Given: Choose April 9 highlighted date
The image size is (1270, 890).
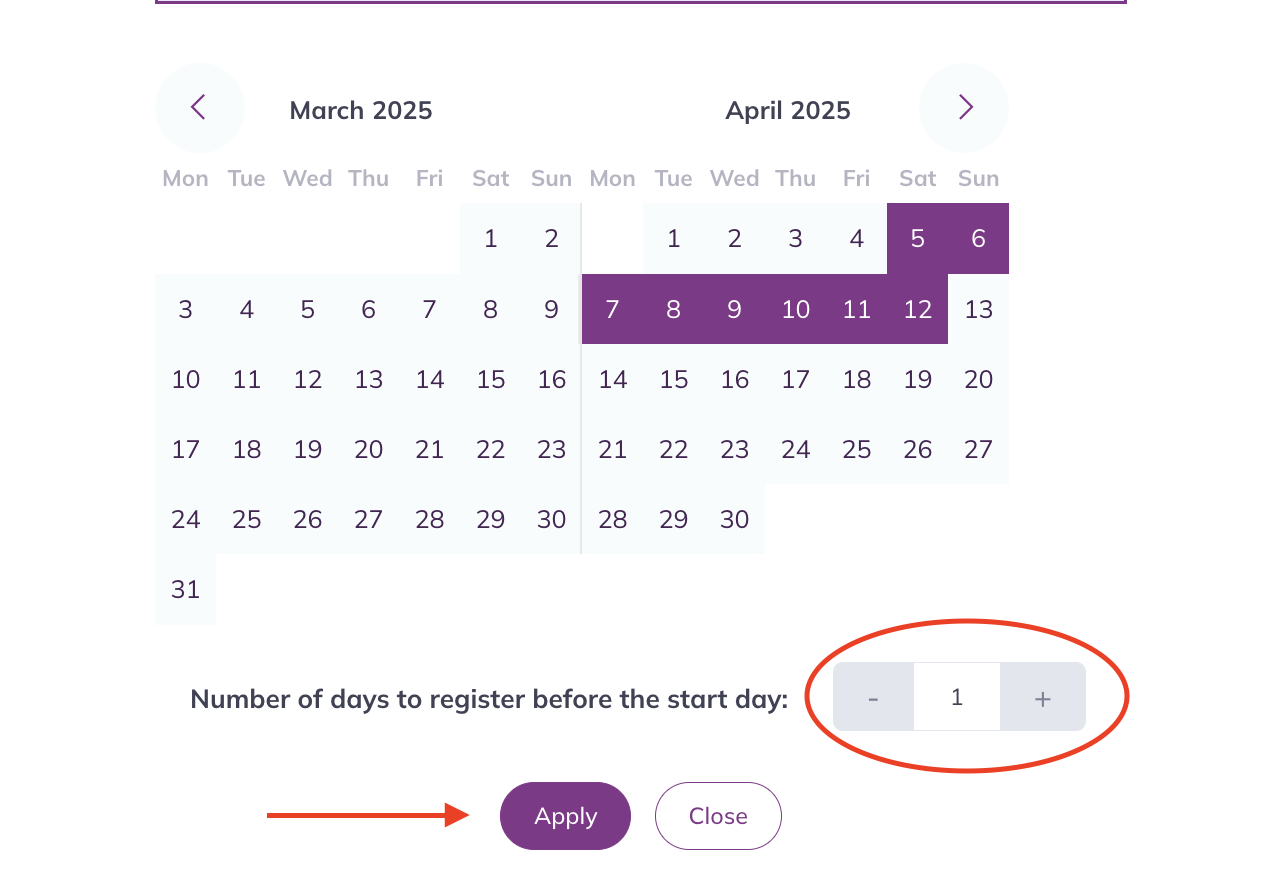Looking at the screenshot, I should (734, 309).
